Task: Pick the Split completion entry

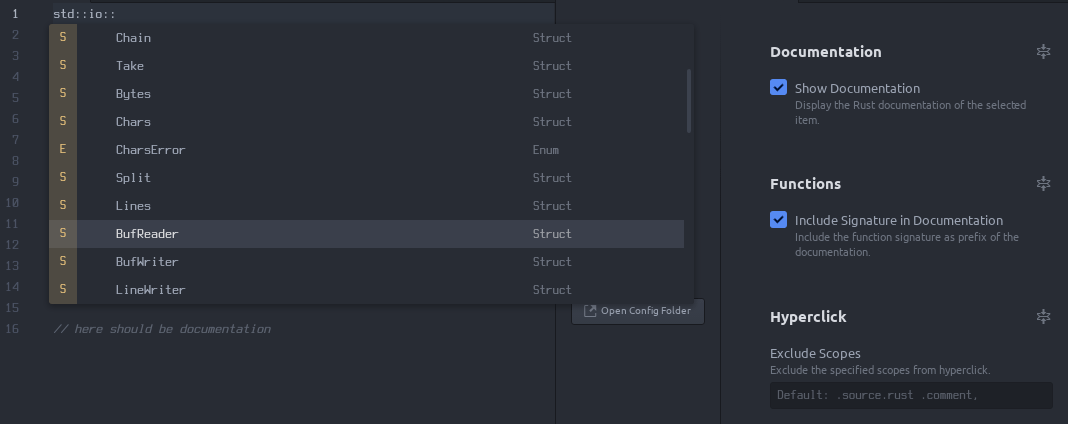Action: (x=133, y=178)
